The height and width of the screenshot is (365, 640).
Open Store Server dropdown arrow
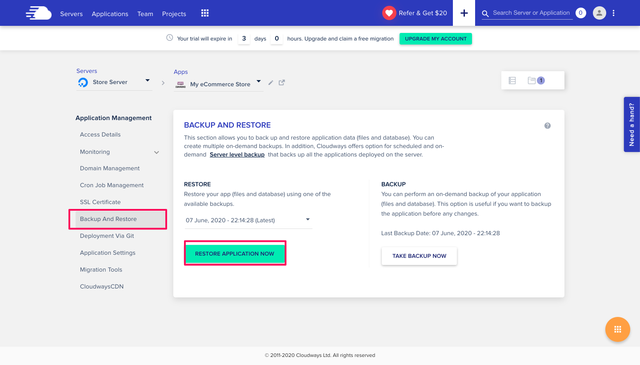point(147,80)
